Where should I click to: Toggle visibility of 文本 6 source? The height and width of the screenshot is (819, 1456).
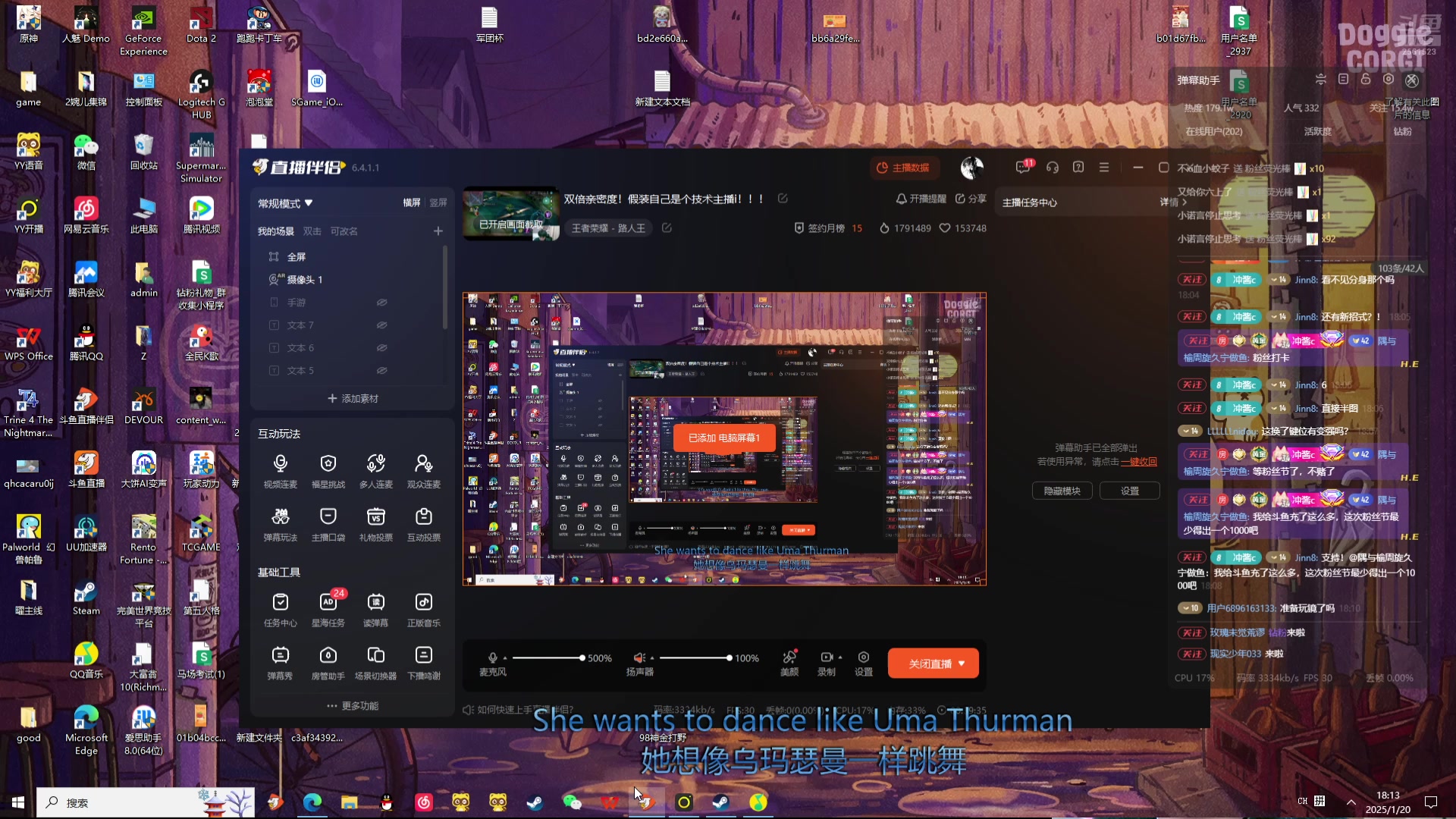point(382,348)
